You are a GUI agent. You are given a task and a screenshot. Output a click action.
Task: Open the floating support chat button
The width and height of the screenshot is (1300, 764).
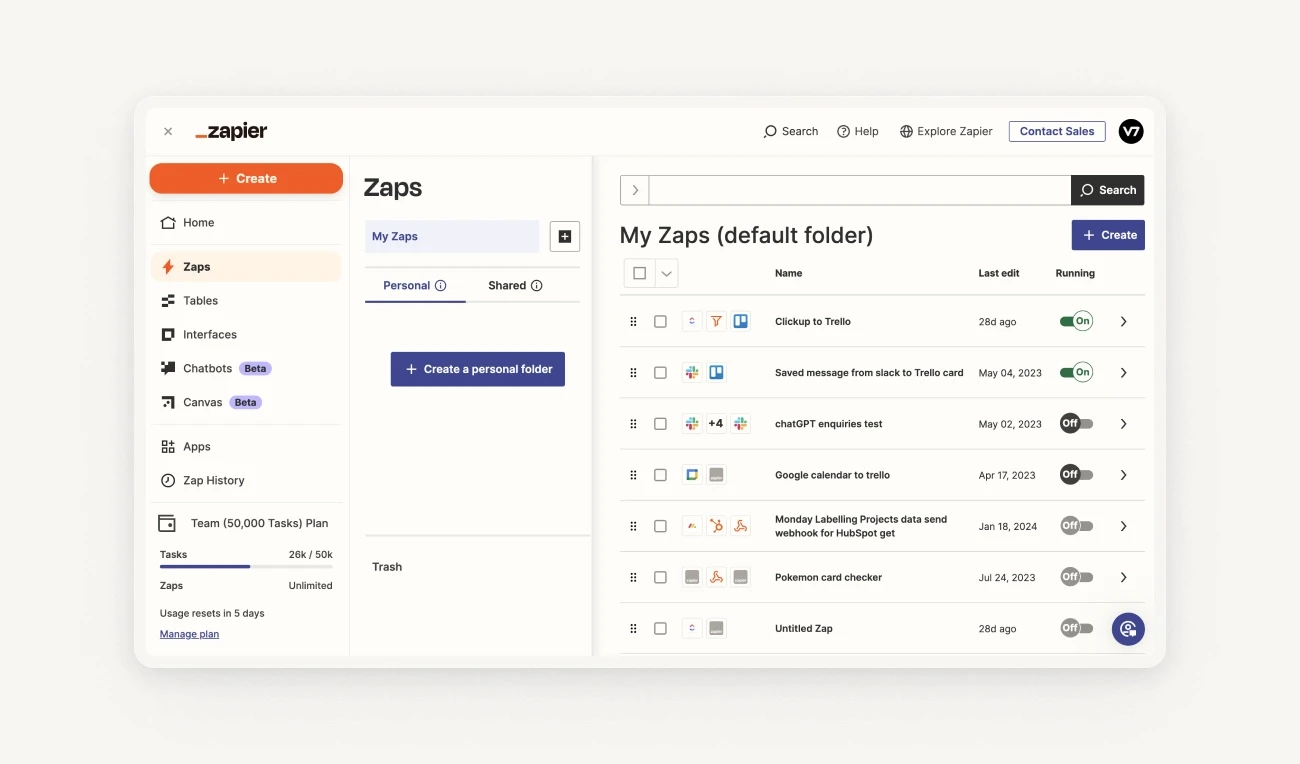coord(1128,629)
